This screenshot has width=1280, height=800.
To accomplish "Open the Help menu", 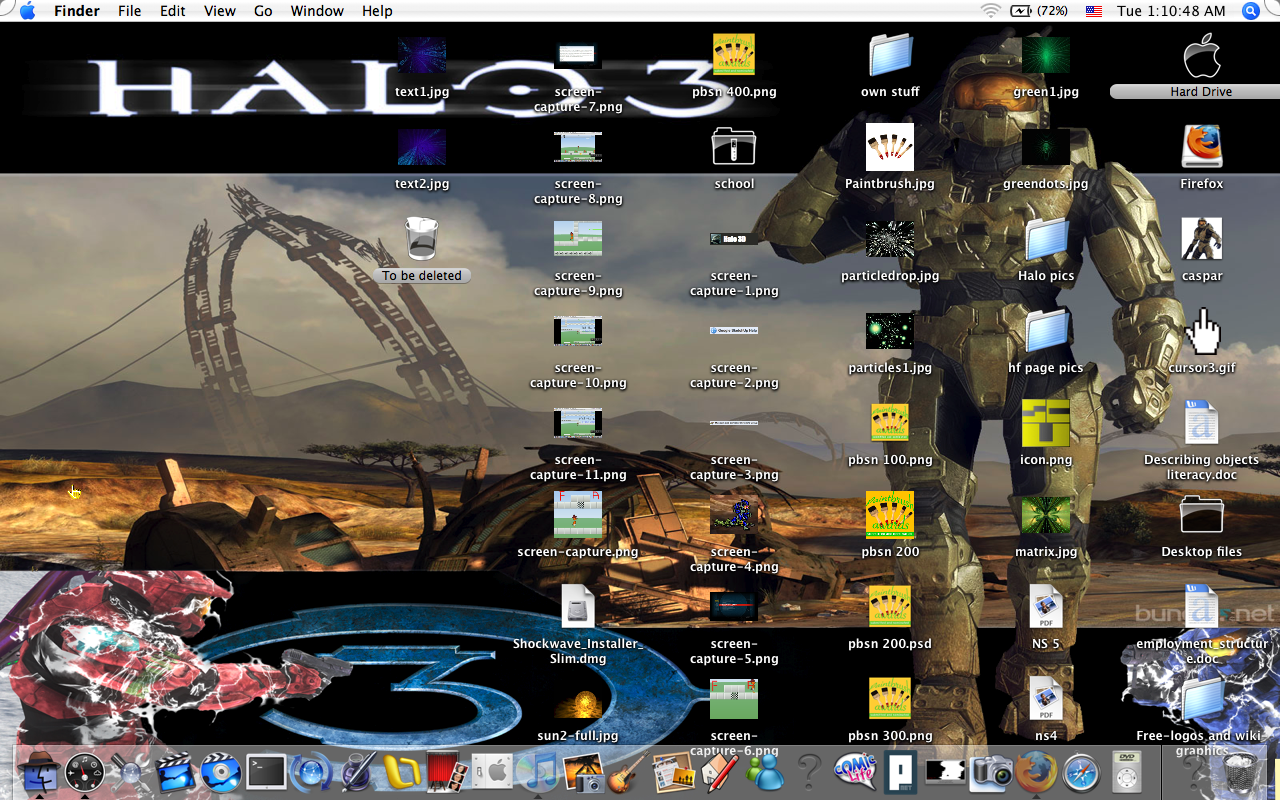I will pos(377,11).
